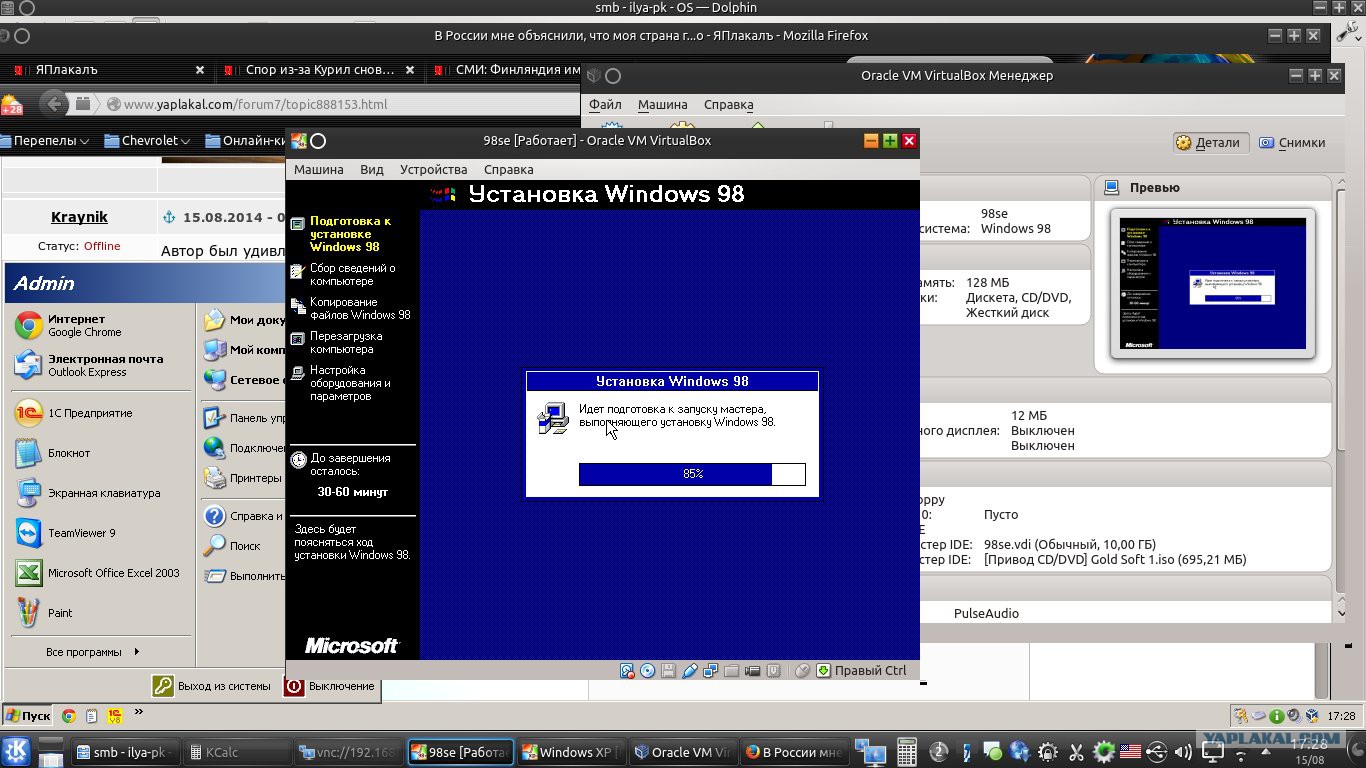The image size is (1366, 768).
Task: Click the Chrome quick launch icon beside Пуск
Action: [69, 716]
